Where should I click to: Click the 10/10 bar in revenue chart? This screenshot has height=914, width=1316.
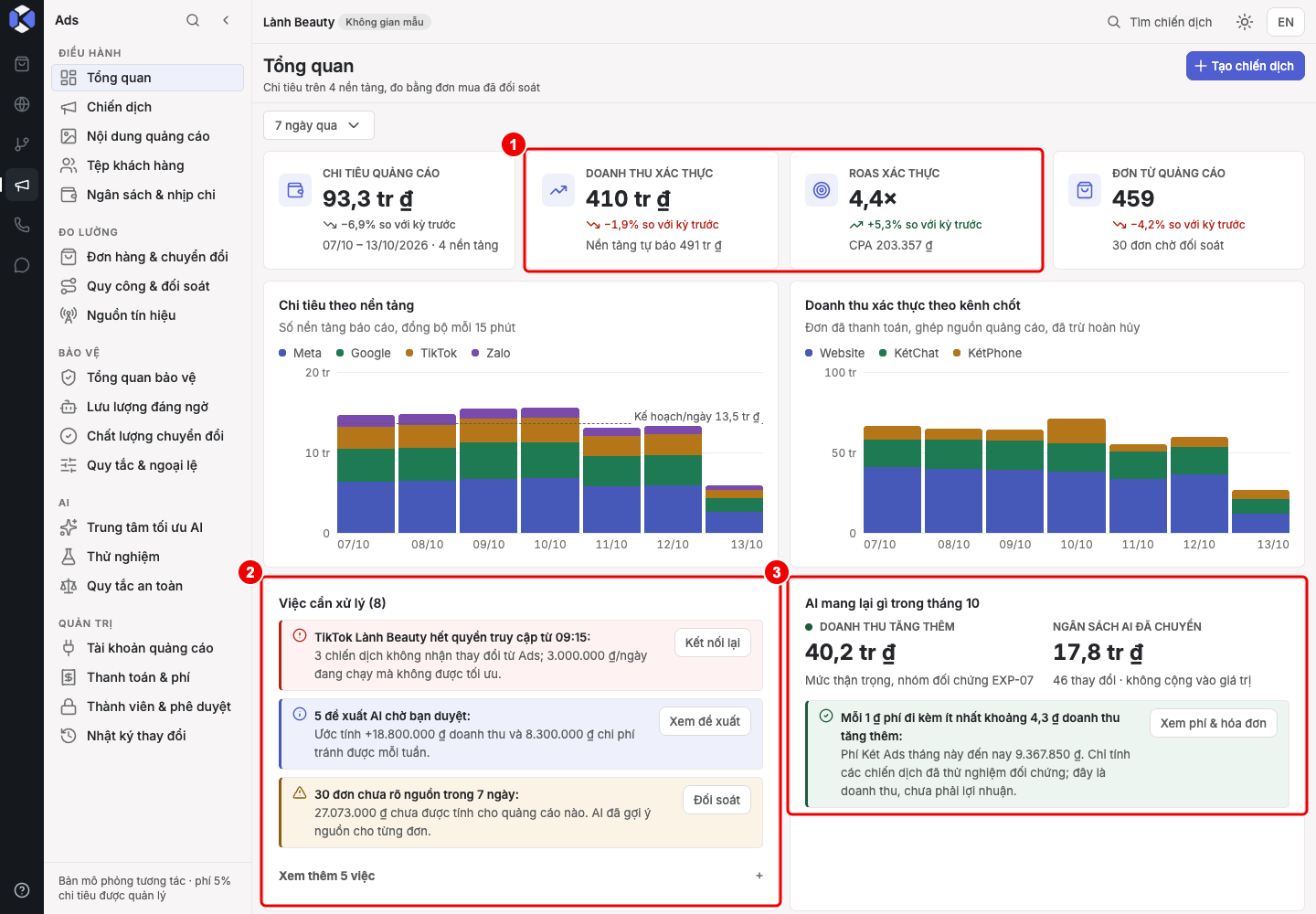coord(1076,475)
